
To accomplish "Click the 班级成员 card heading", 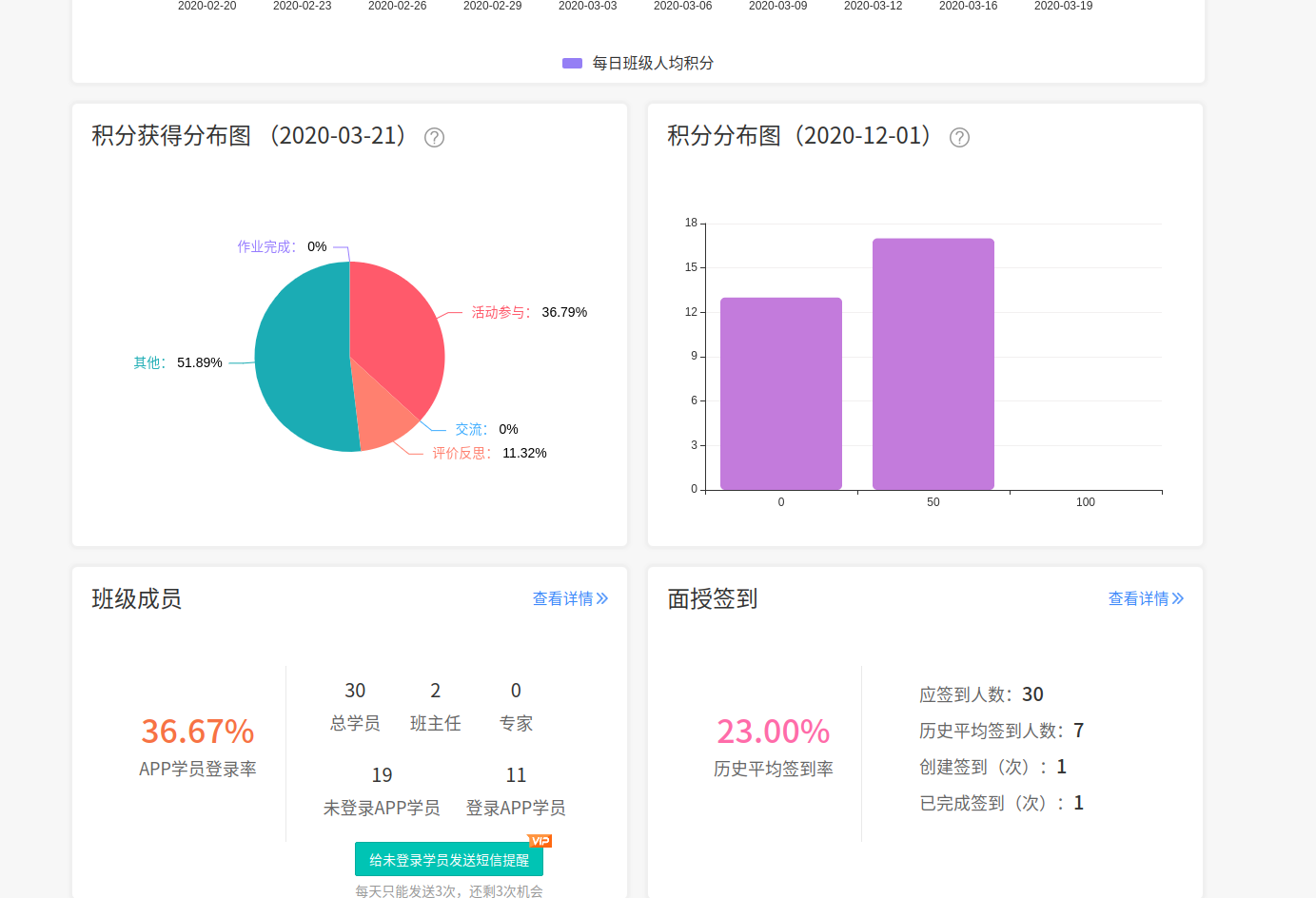I will [137, 598].
